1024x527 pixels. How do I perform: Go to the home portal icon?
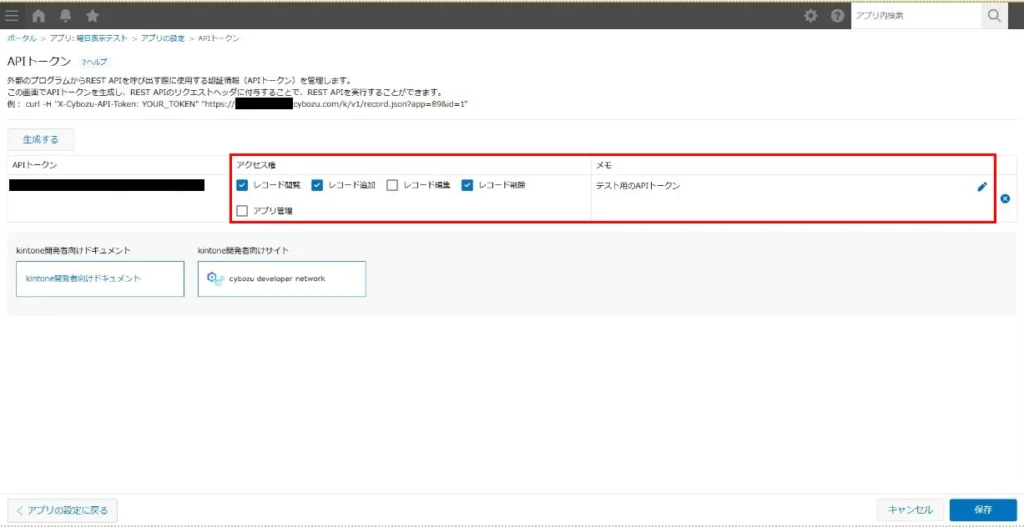(x=39, y=16)
